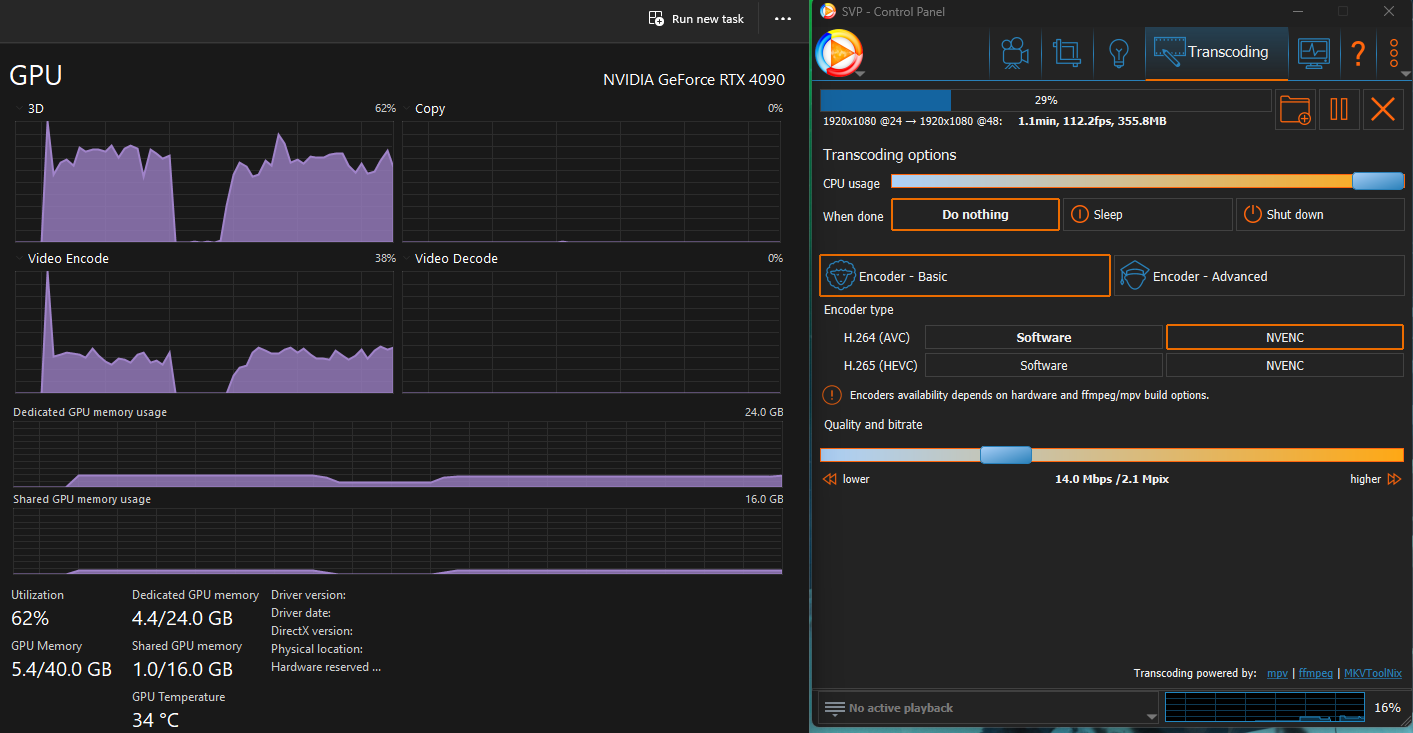The width and height of the screenshot is (1413, 733).
Task: Choose Software encoder for H.265 (HEVC)
Action: coord(1043,366)
